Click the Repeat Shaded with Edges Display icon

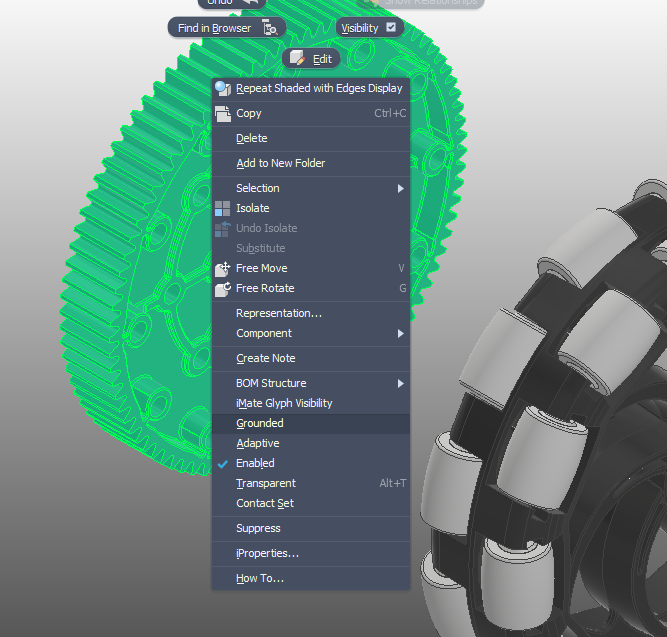[222, 88]
